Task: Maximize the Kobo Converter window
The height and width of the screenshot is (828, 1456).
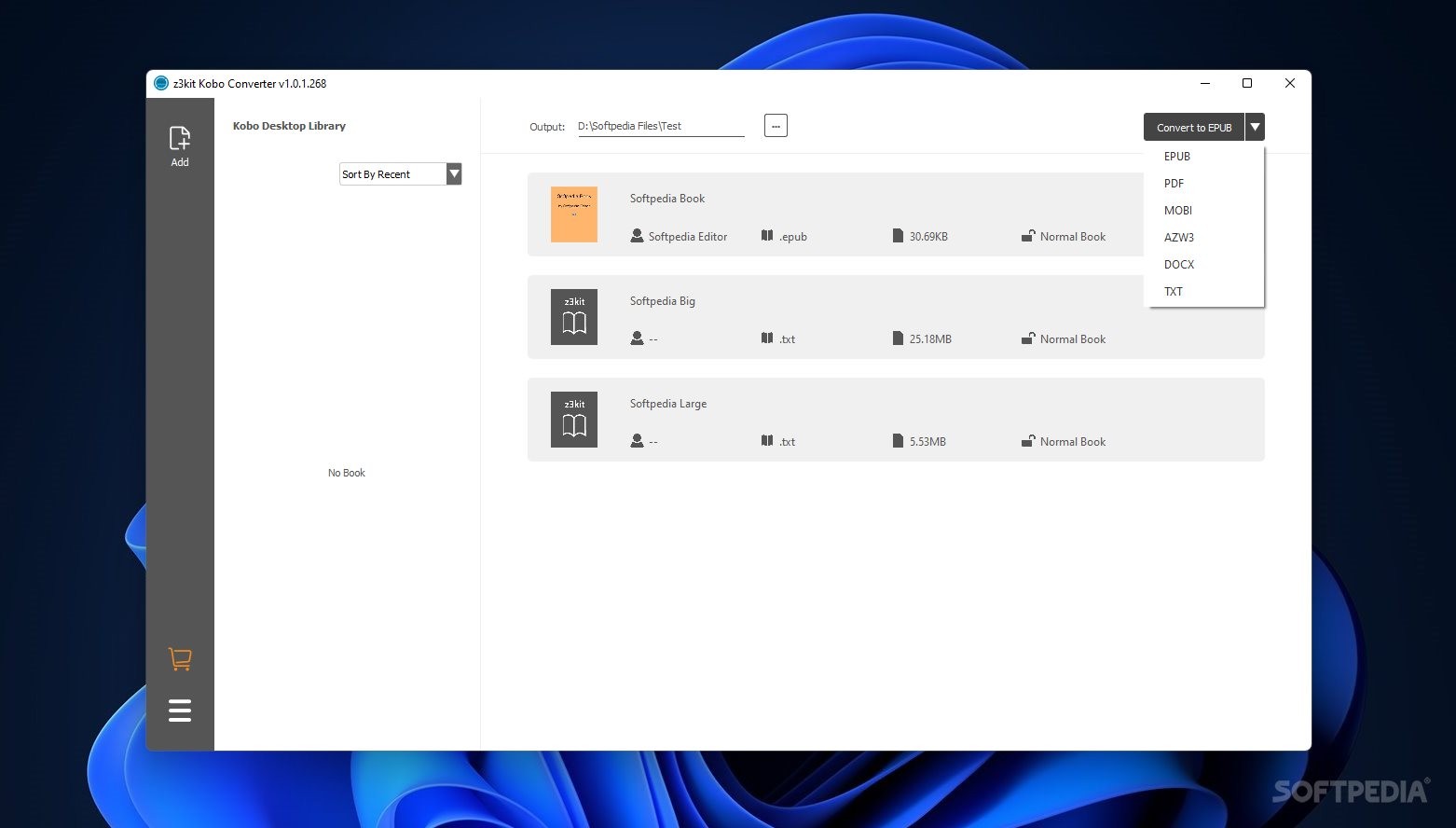Action: 1247,83
